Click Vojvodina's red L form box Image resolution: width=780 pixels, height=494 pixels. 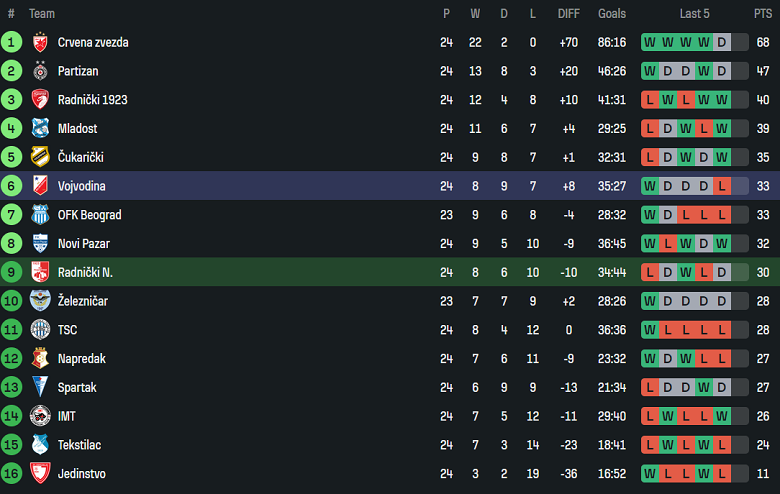722,186
